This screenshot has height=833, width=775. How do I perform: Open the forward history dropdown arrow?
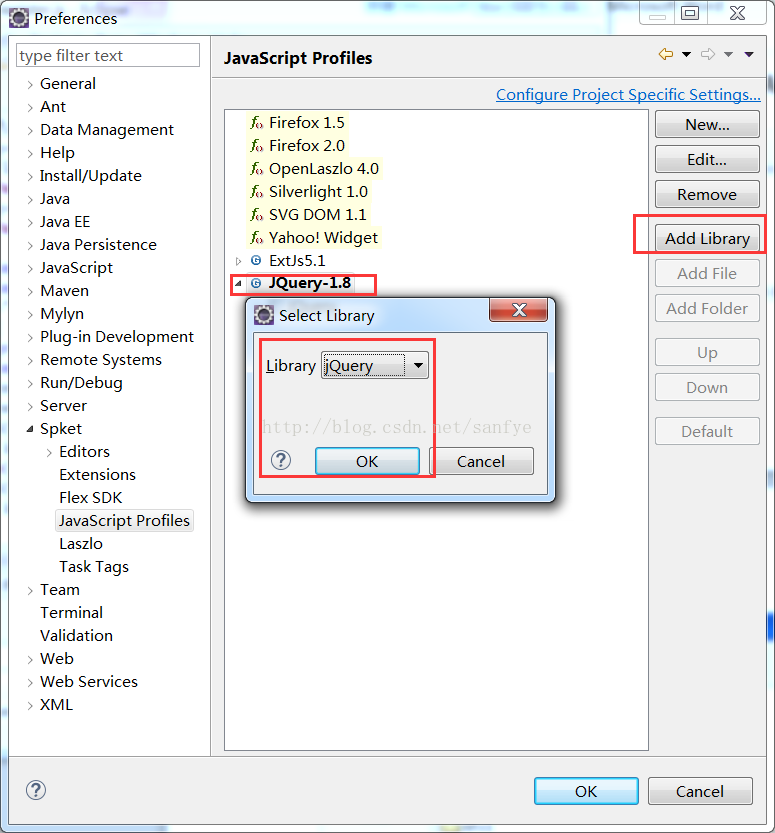point(728,54)
